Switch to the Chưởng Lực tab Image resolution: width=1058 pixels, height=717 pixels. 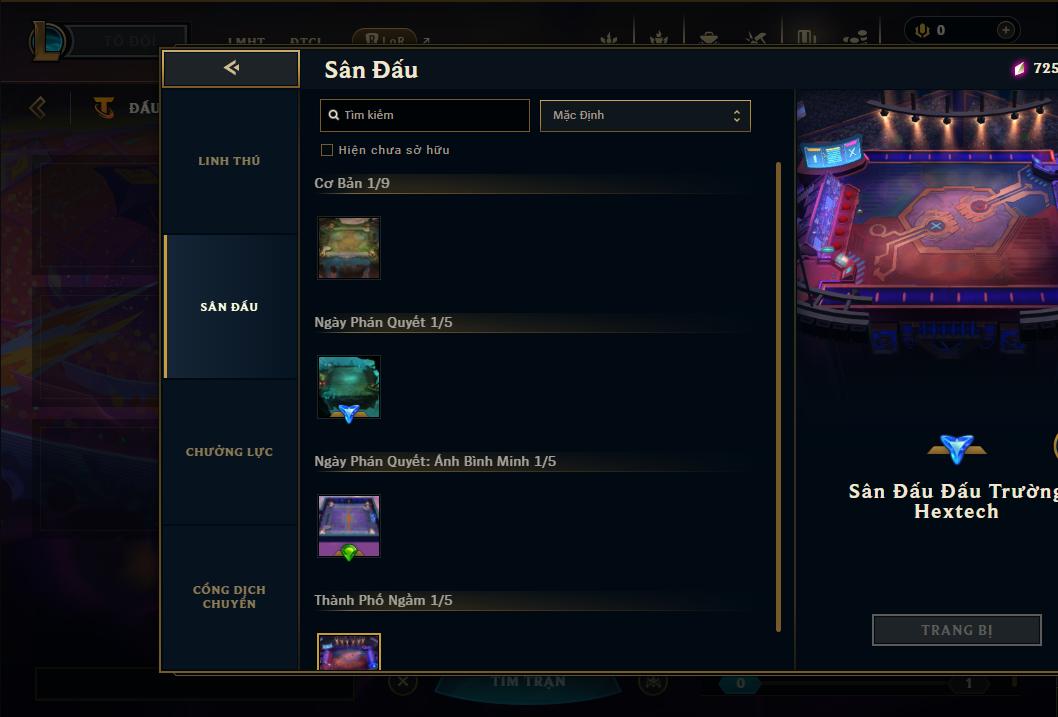[229, 452]
